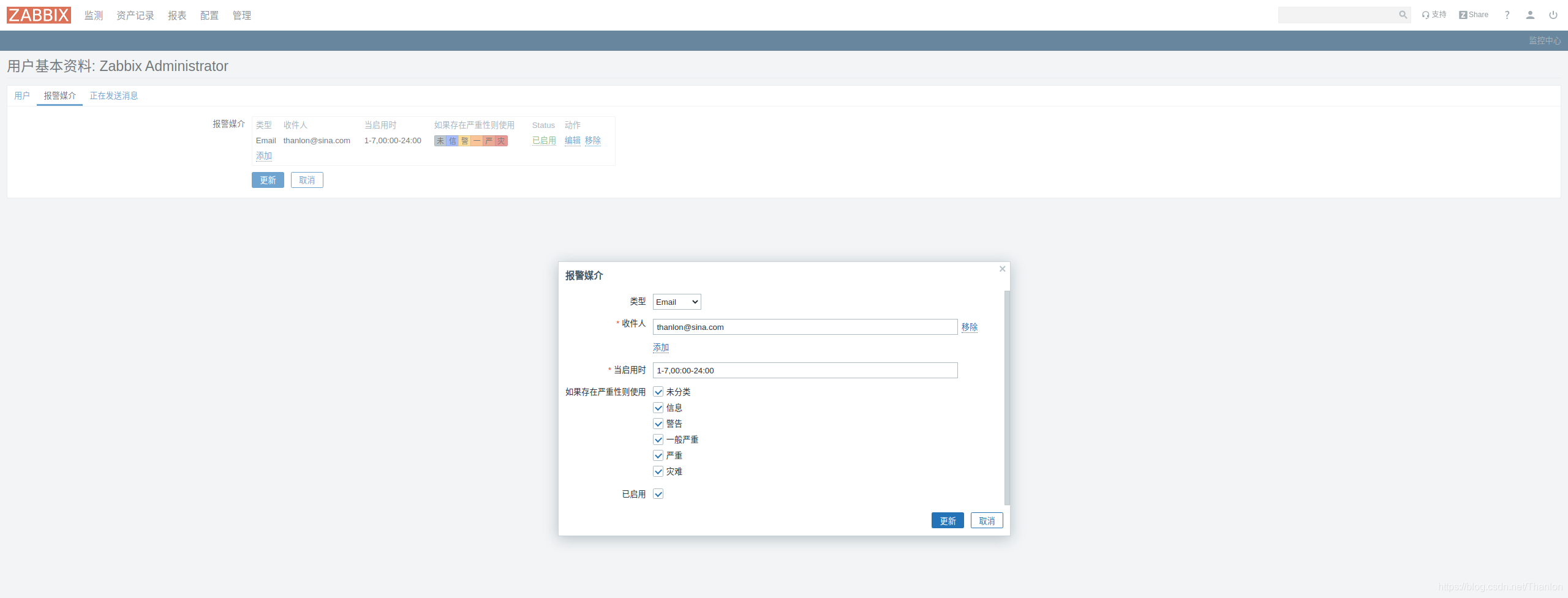Toggle the 灾难 severity checkbox
The image size is (1568, 598).
pyautogui.click(x=658, y=471)
